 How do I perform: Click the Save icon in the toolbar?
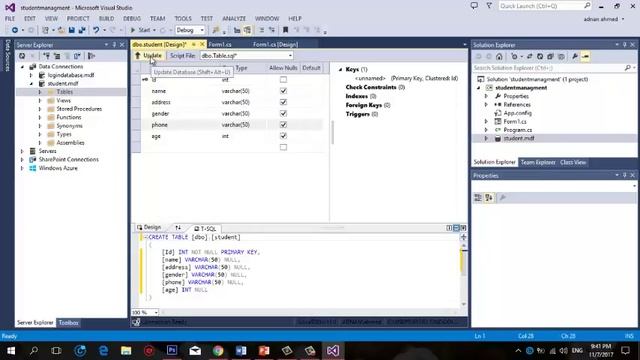coord(72,30)
